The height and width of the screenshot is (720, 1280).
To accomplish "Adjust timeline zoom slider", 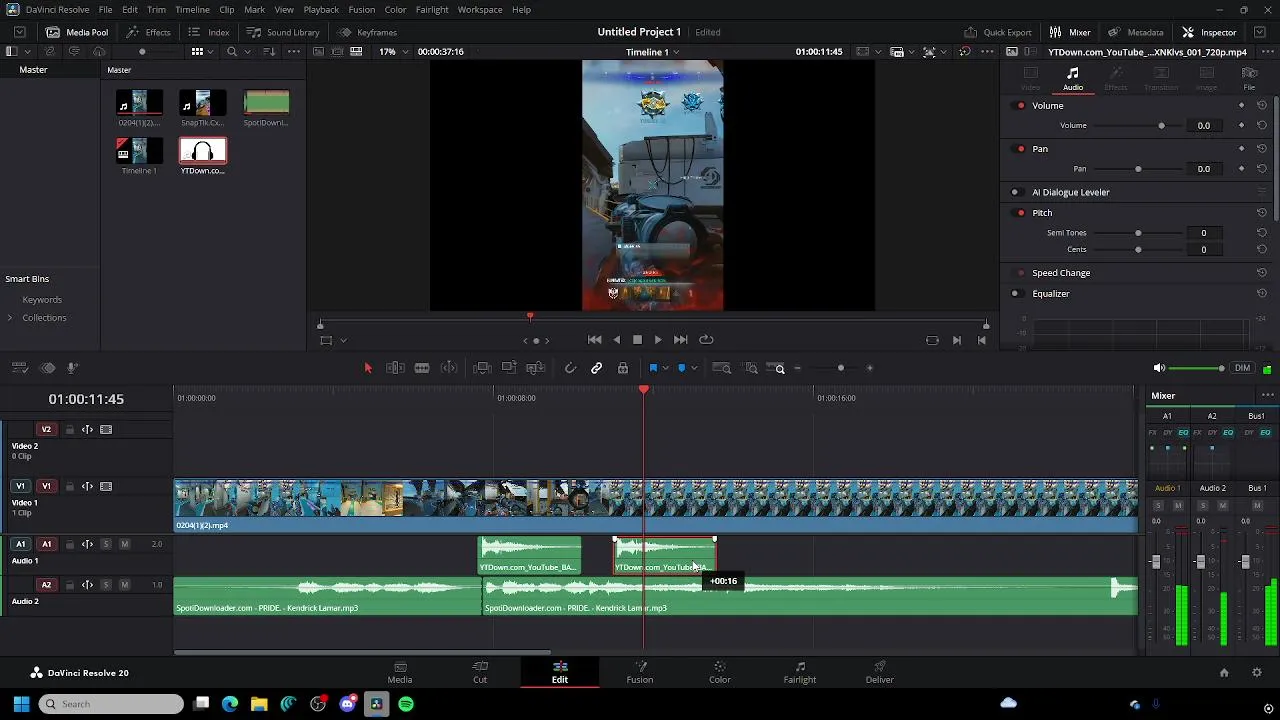I will coord(840,368).
